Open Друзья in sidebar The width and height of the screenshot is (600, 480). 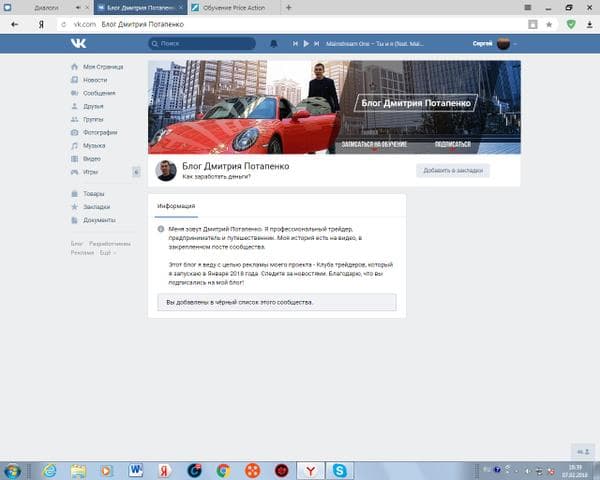[x=88, y=106]
